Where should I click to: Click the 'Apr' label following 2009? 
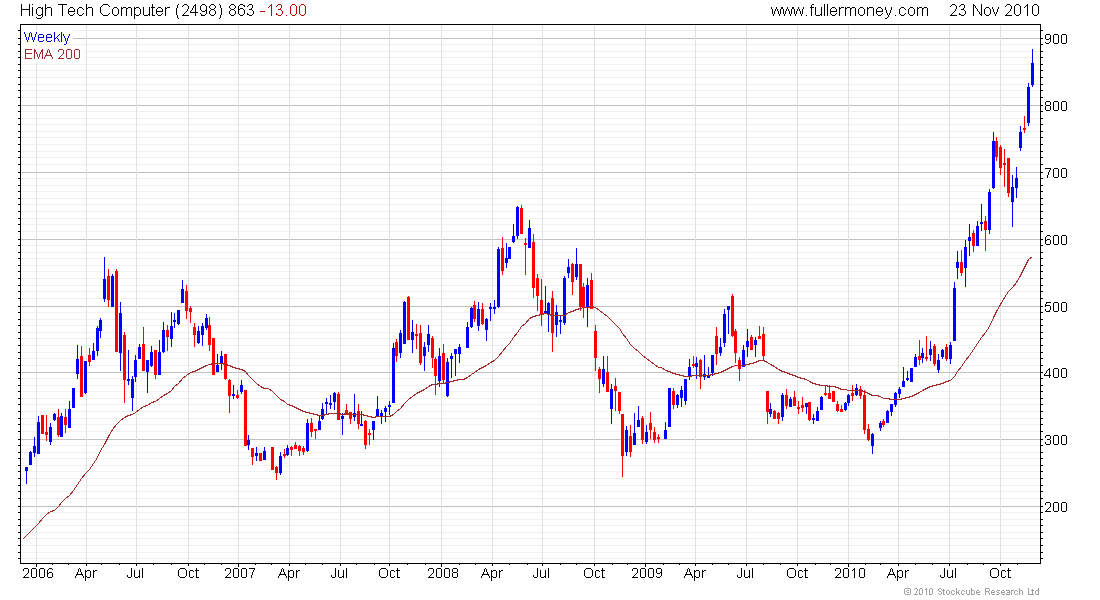coord(695,574)
